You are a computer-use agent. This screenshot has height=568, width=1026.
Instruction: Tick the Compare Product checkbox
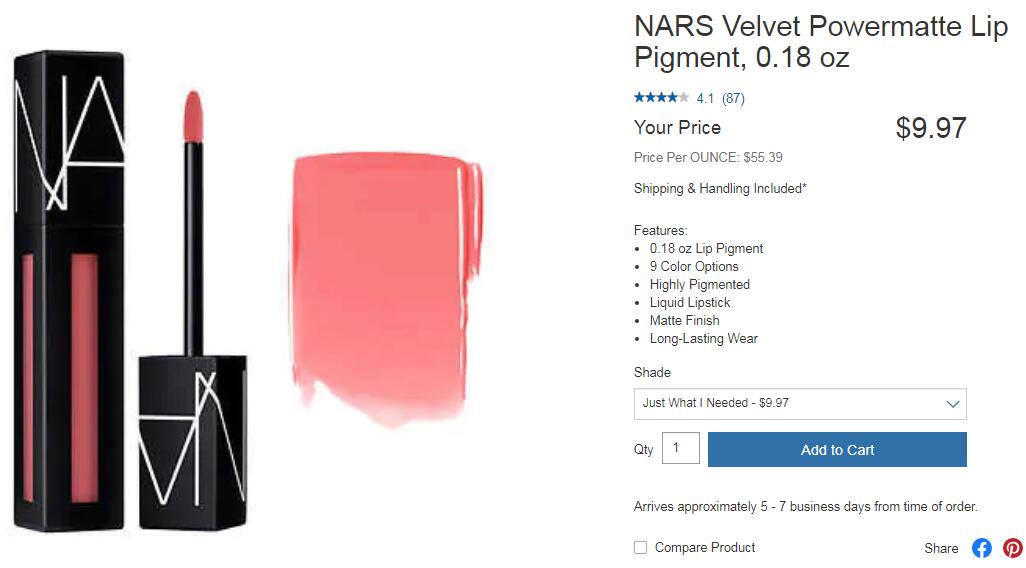pos(641,547)
